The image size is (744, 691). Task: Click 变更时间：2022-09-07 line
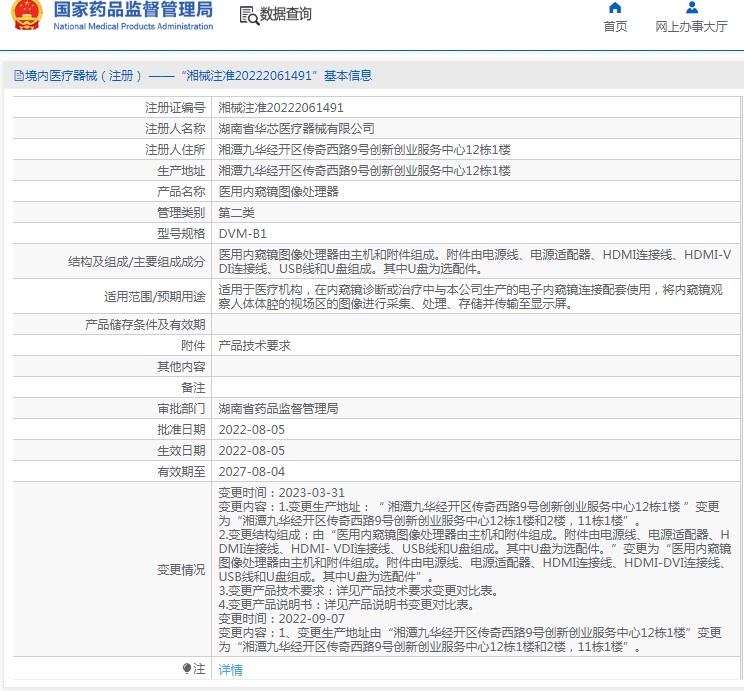tap(282, 619)
